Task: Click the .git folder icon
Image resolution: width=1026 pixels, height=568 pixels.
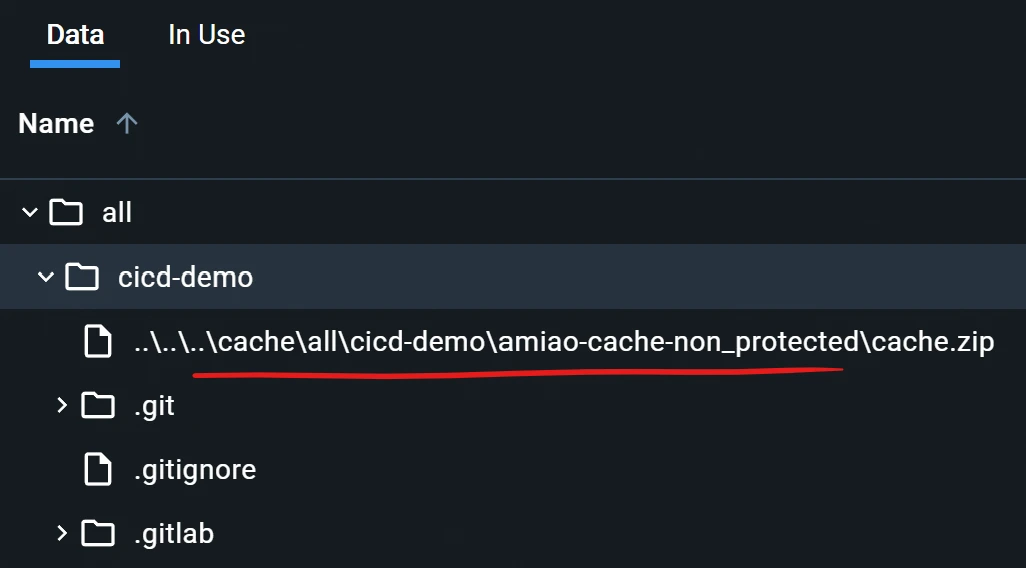Action: coord(98,405)
